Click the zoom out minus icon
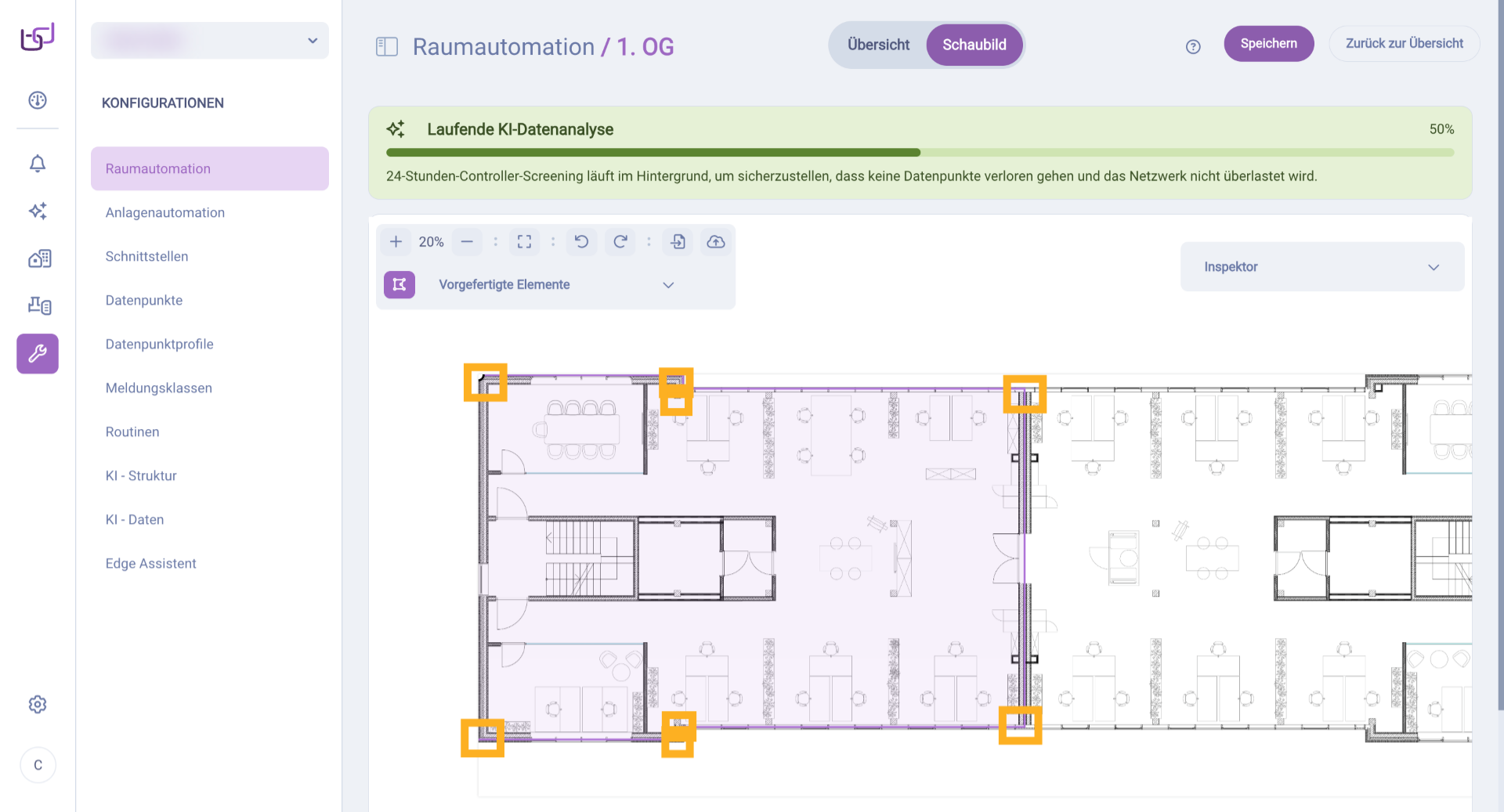This screenshot has height=812, width=1504. 467,242
